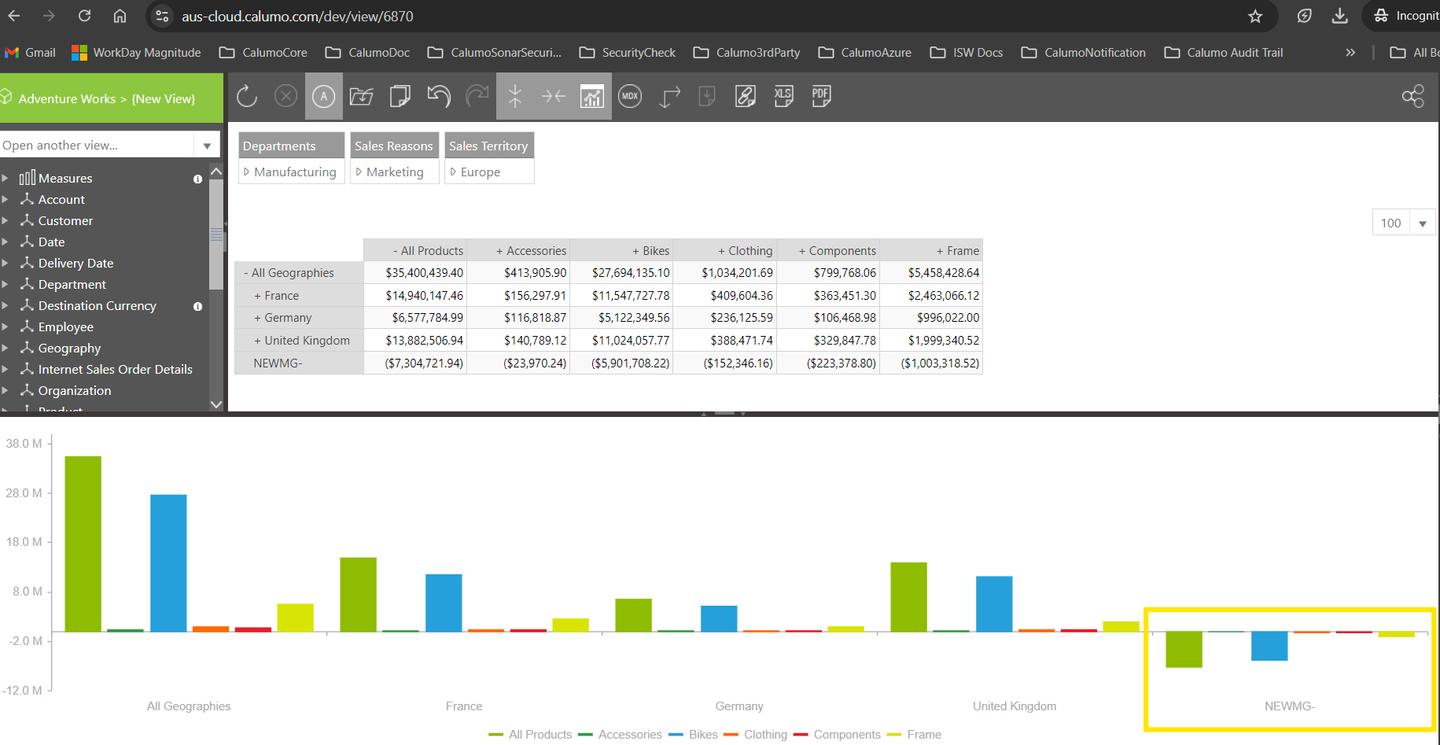The height and width of the screenshot is (745, 1440).
Task: Click the share icon at top right
Action: coord(1412,96)
